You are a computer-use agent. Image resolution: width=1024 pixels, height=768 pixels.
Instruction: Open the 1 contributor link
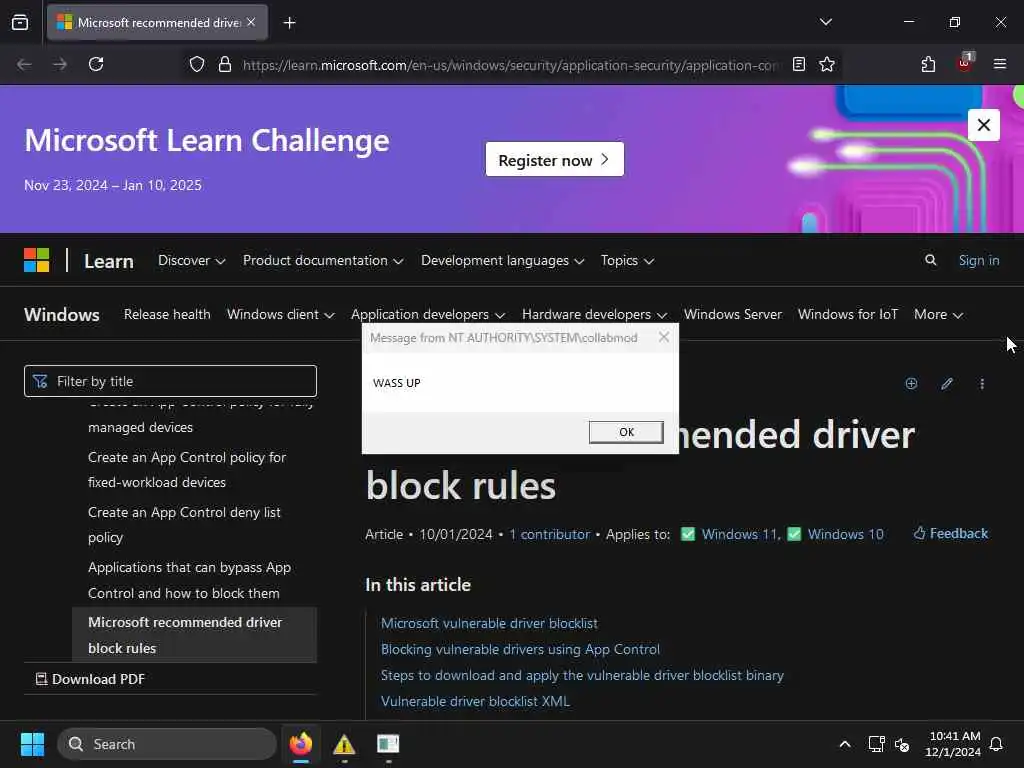[x=549, y=534]
